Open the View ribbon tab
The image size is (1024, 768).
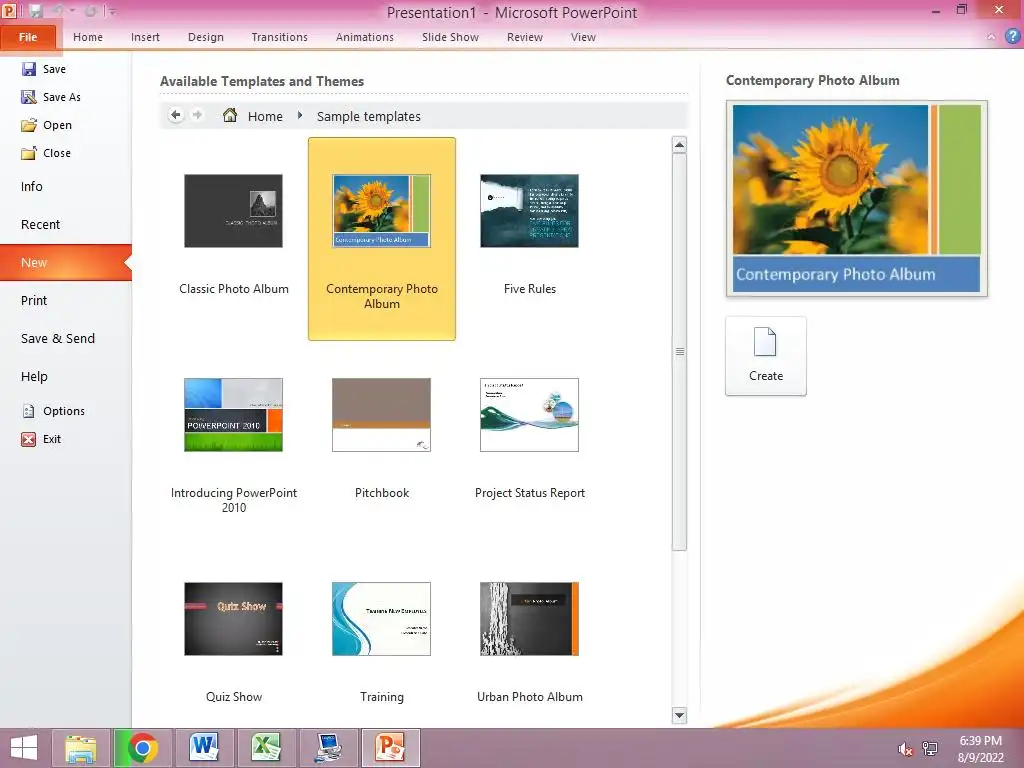pos(583,37)
